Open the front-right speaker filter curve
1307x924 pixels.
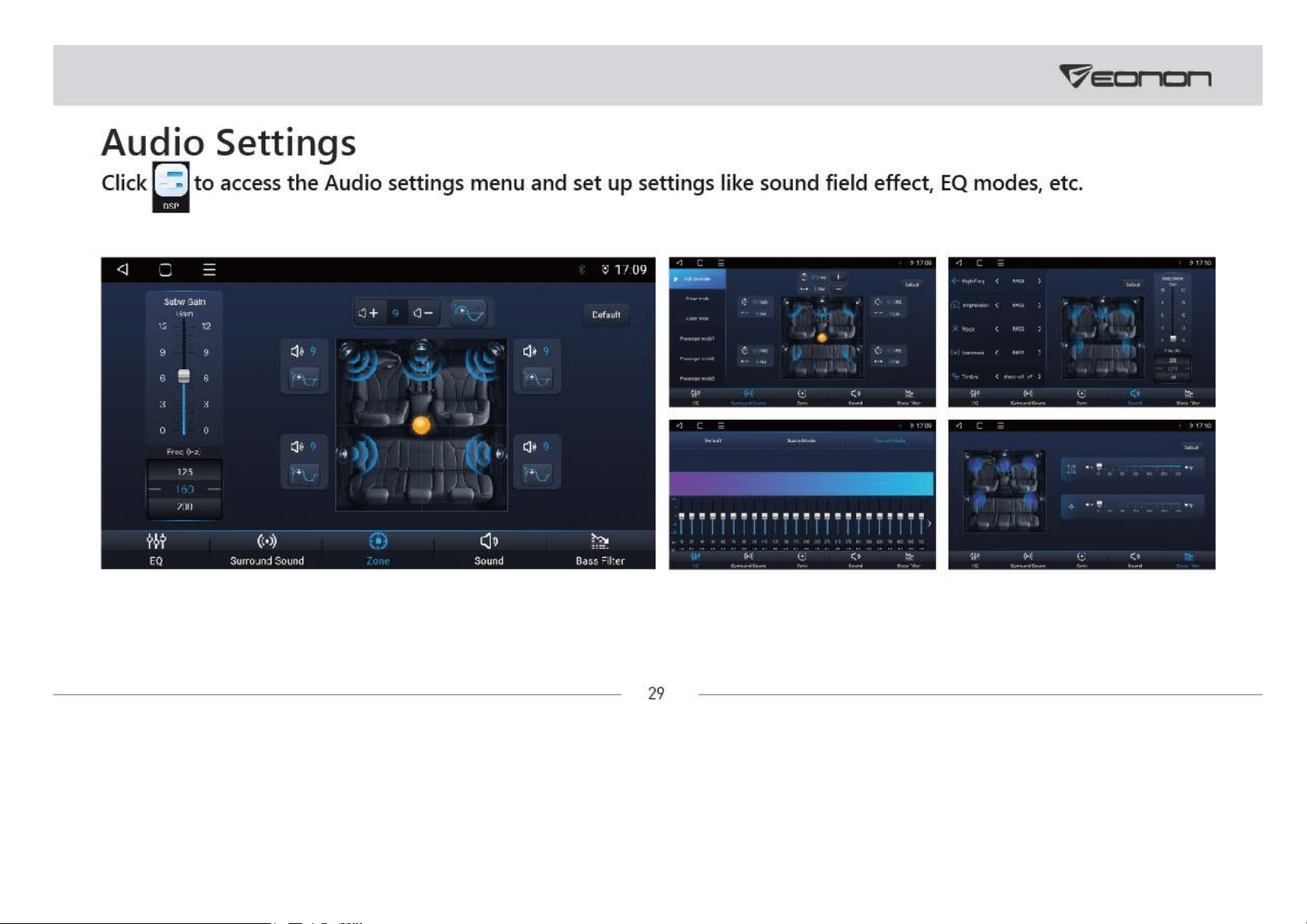coord(537,379)
